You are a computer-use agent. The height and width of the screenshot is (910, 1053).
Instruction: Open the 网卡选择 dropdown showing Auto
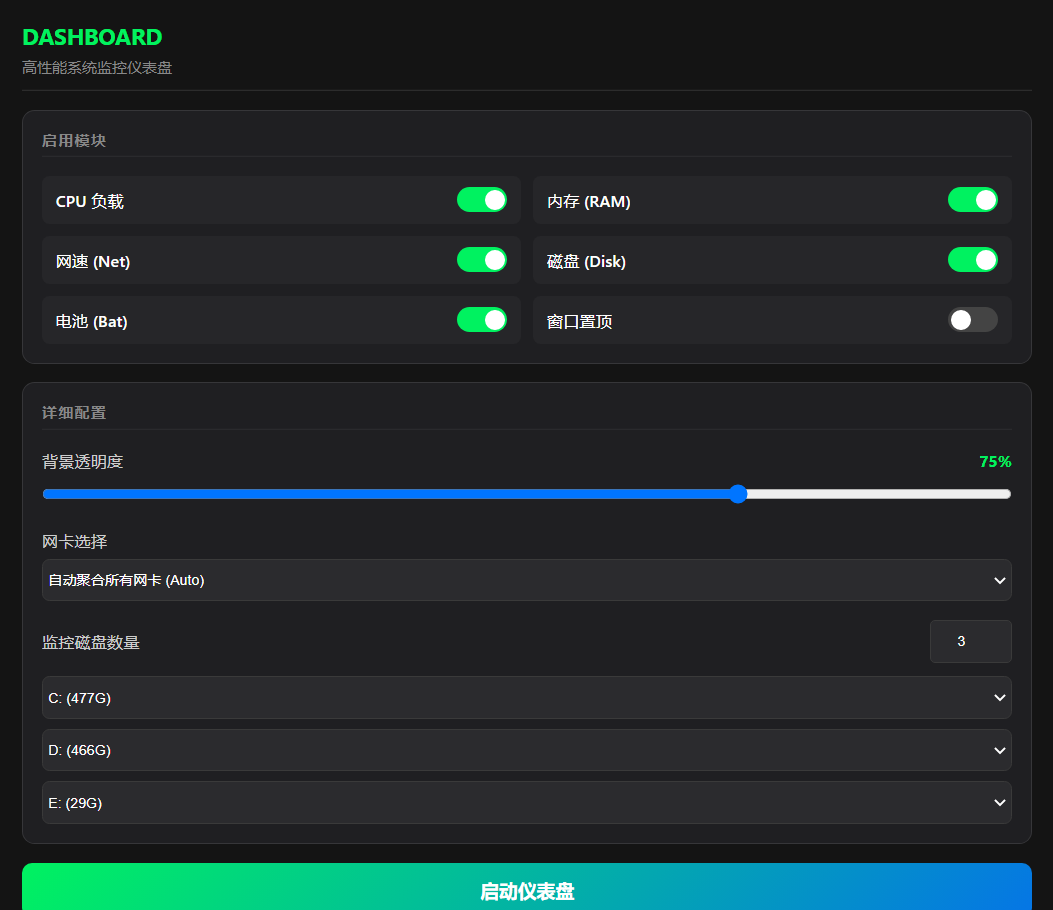[x=526, y=580]
